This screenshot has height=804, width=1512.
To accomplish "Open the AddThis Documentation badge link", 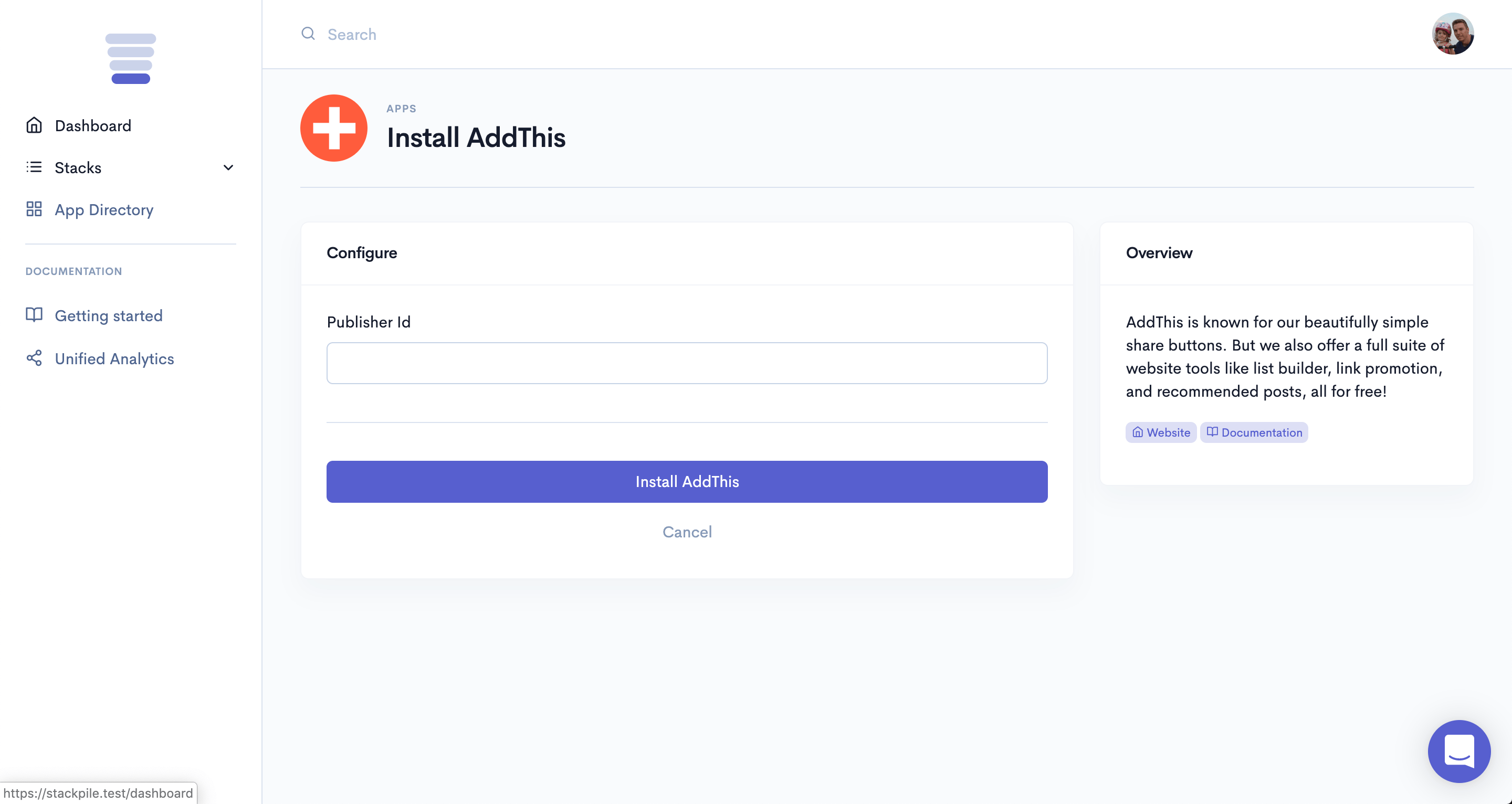I will pyautogui.click(x=1254, y=432).
